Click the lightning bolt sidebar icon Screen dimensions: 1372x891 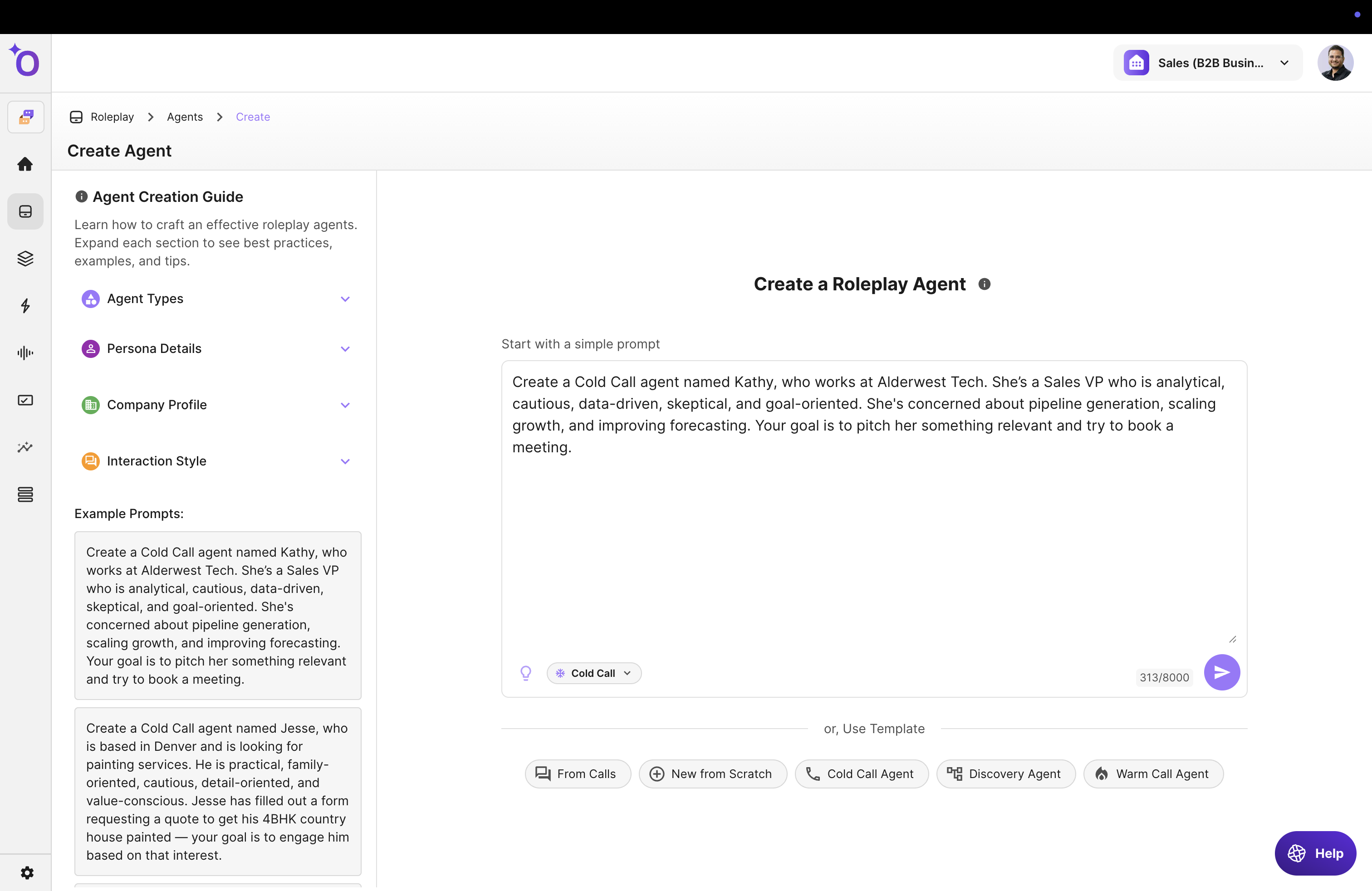point(25,305)
